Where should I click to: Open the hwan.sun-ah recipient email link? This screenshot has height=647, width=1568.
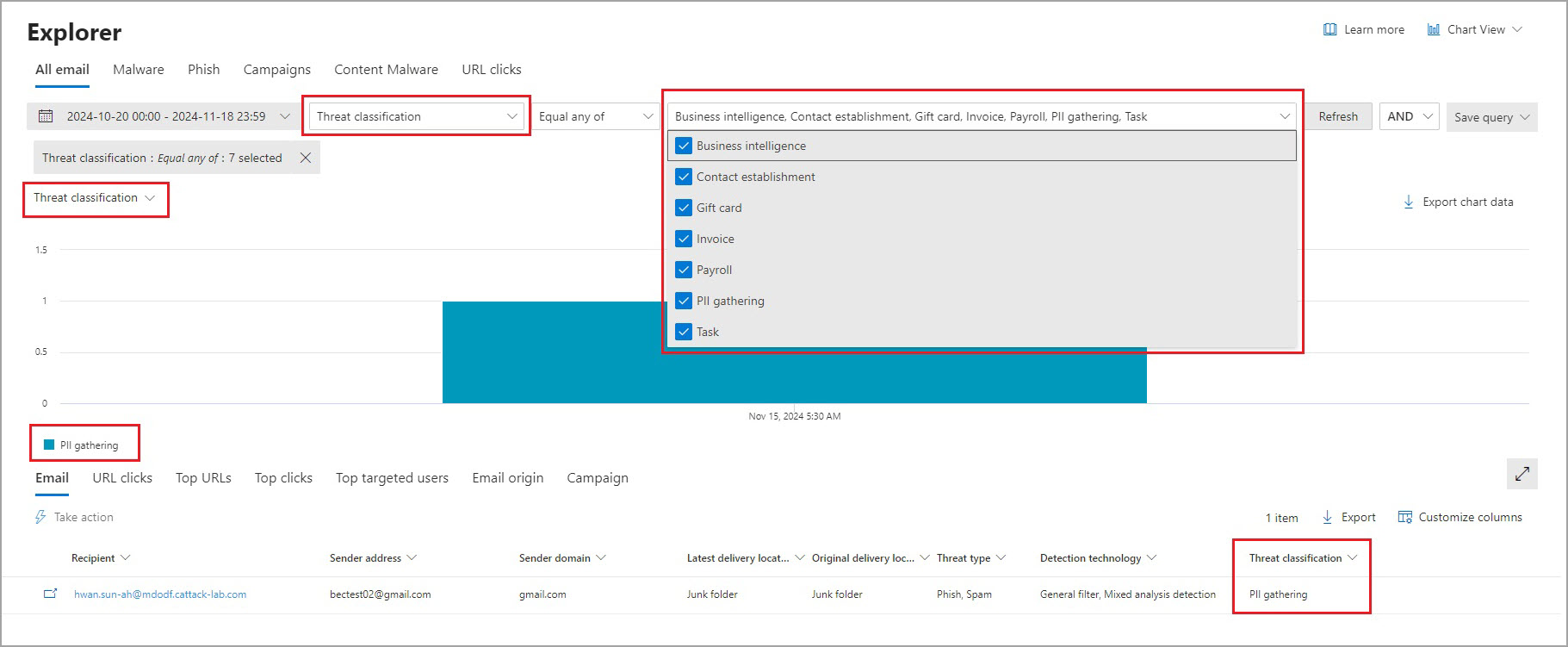click(160, 594)
